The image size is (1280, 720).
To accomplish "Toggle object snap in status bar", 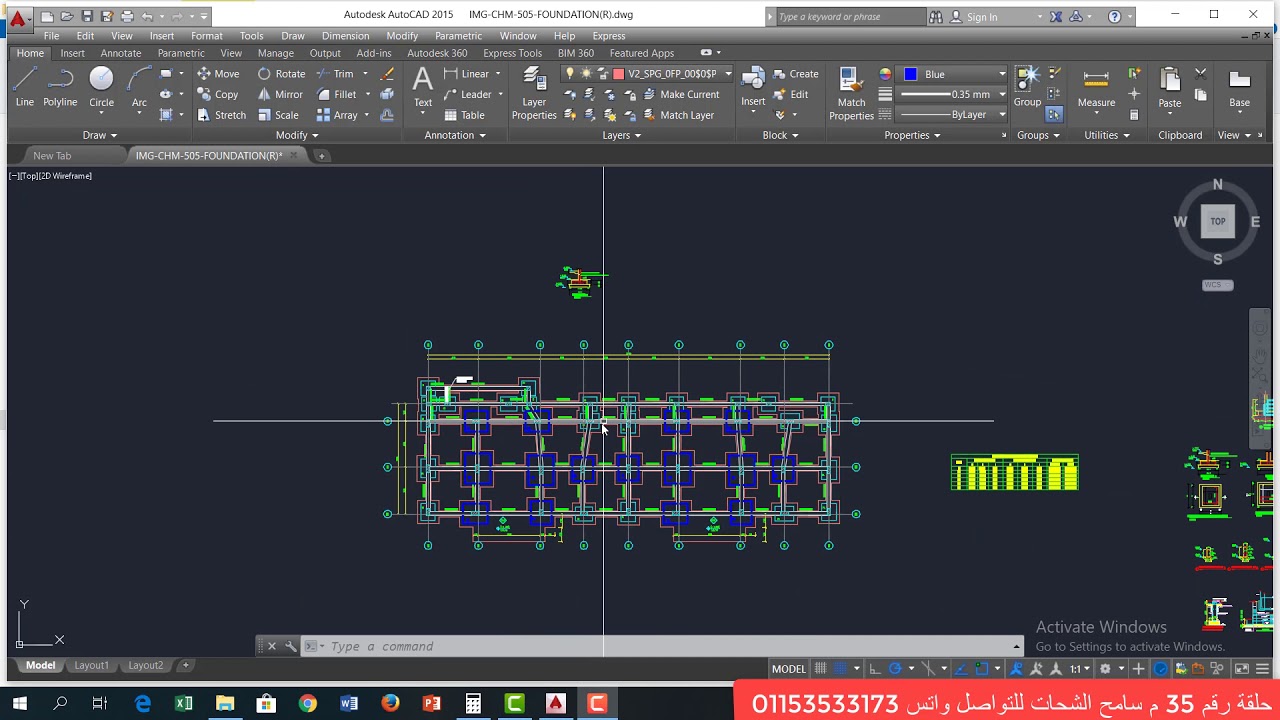I will (x=981, y=669).
